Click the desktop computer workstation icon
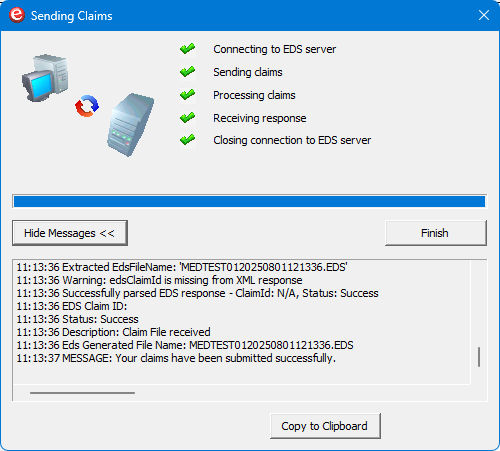The width and height of the screenshot is (500, 451). tap(45, 78)
